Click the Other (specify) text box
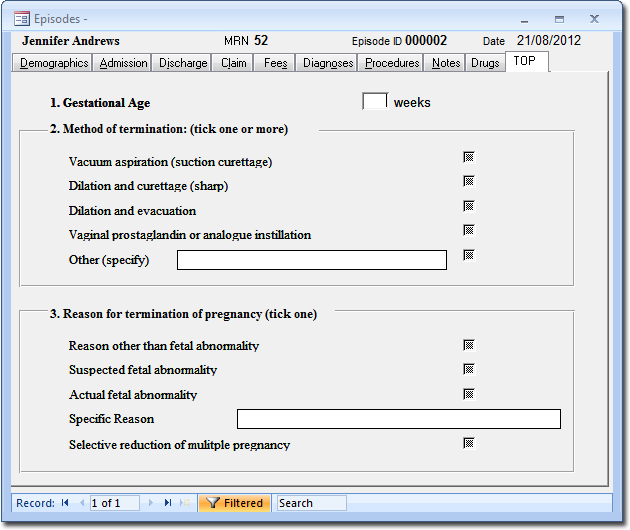 (311, 260)
